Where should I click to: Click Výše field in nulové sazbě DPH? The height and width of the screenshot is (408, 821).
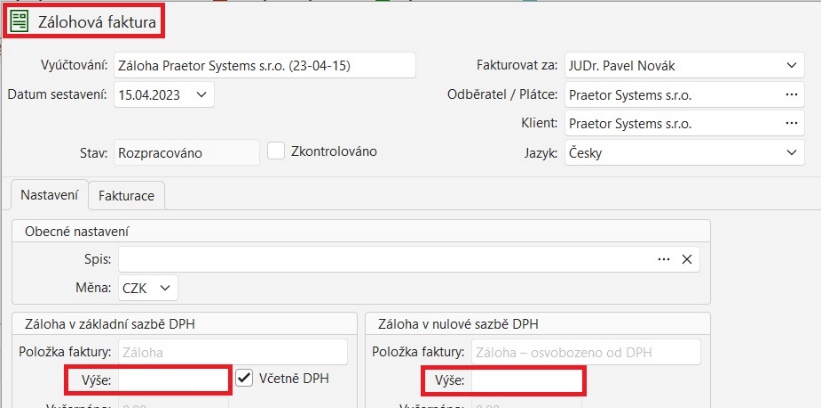click(527, 380)
